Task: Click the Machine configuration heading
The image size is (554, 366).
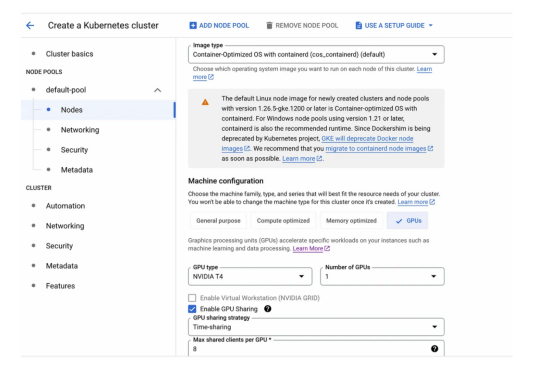Action: pyautogui.click(x=226, y=181)
